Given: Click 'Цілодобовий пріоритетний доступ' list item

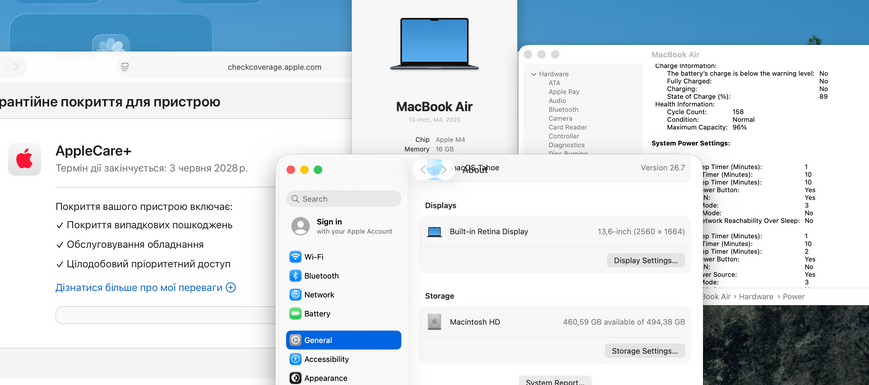Looking at the screenshot, I should pos(143,264).
